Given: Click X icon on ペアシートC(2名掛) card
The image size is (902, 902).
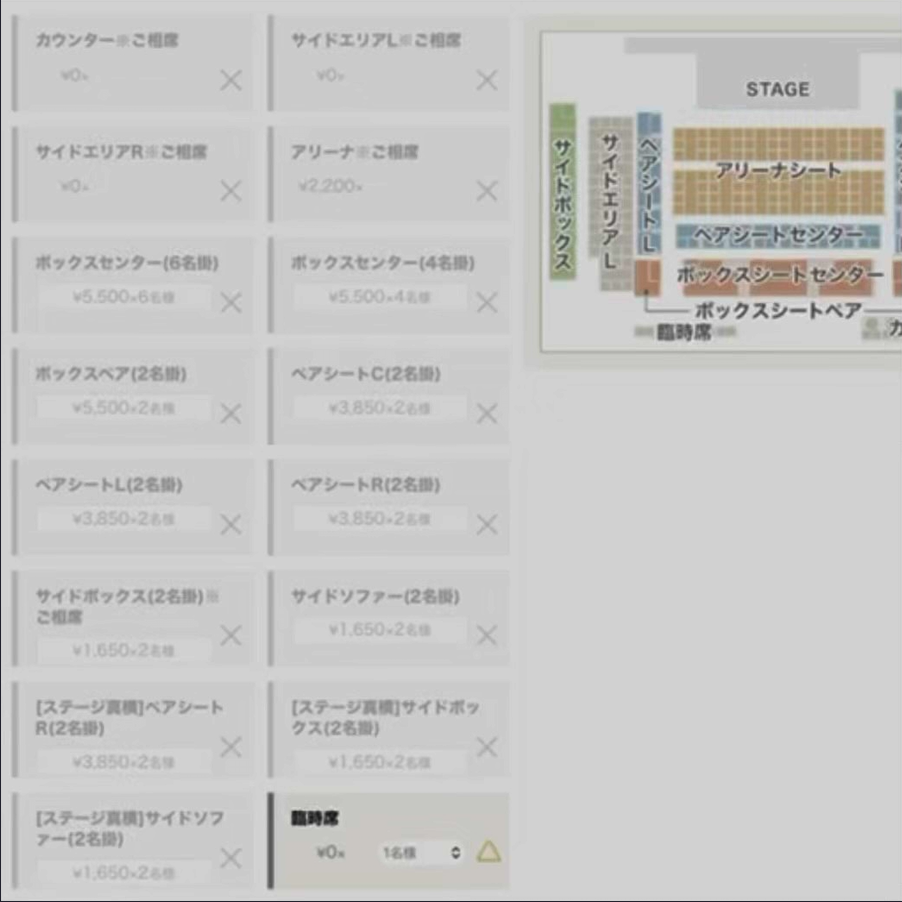Looking at the screenshot, I should (x=487, y=413).
